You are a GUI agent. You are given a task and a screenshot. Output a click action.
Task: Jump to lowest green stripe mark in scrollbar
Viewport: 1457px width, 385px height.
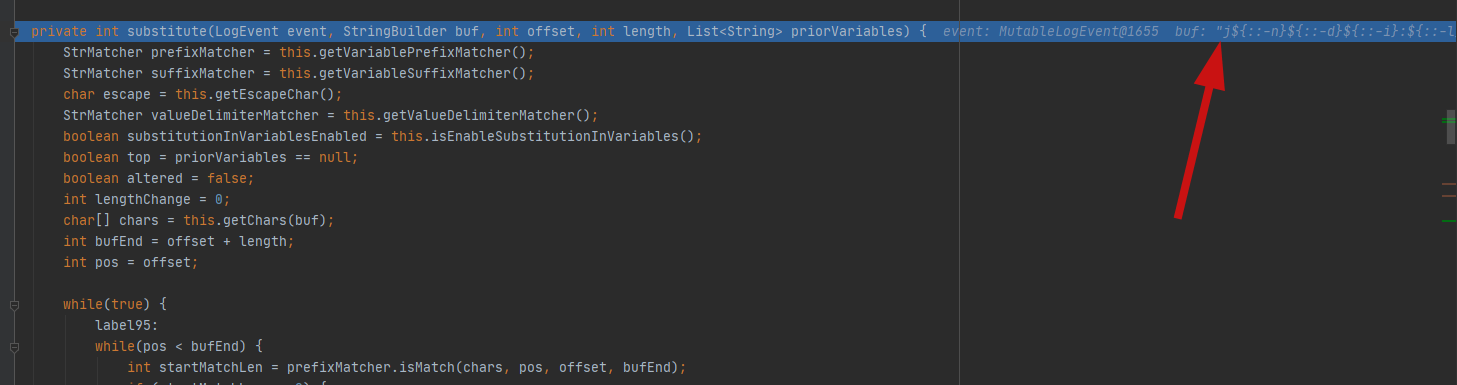[1449, 221]
